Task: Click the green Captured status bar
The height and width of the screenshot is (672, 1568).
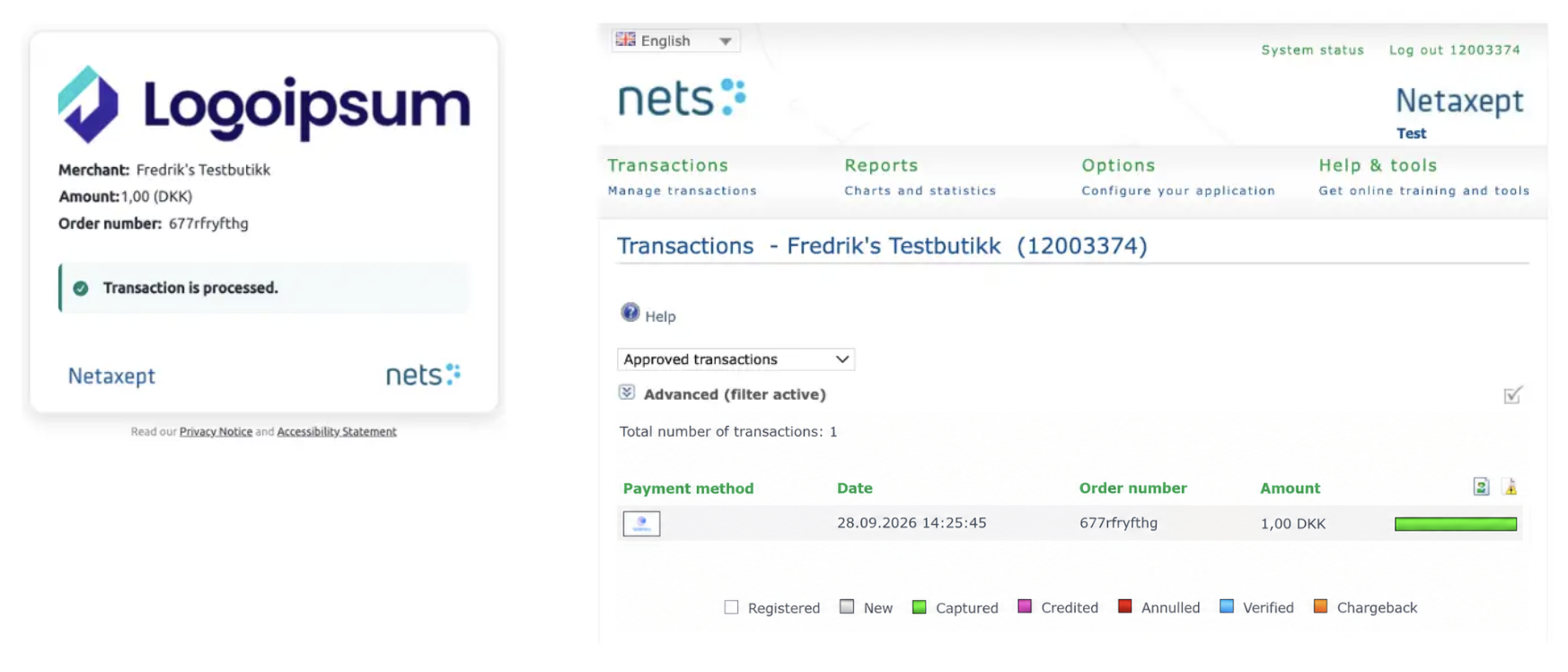Action: click(x=1456, y=524)
